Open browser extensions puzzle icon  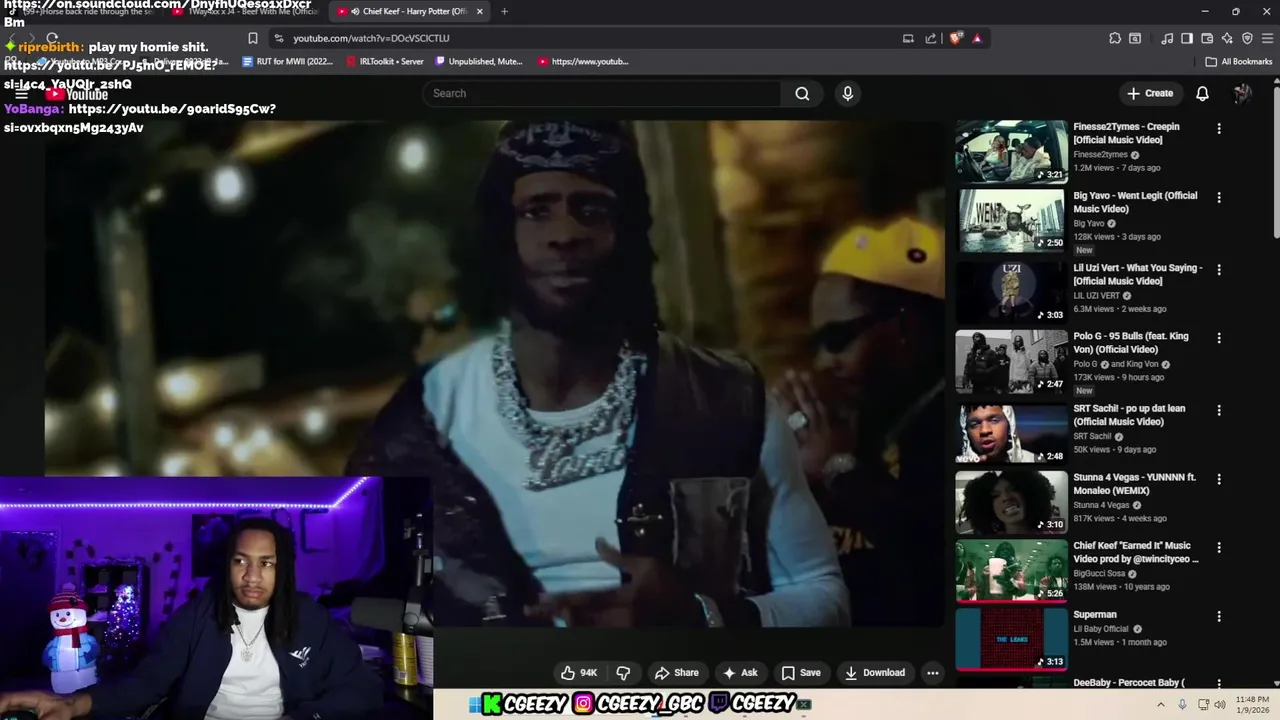[x=1115, y=38]
